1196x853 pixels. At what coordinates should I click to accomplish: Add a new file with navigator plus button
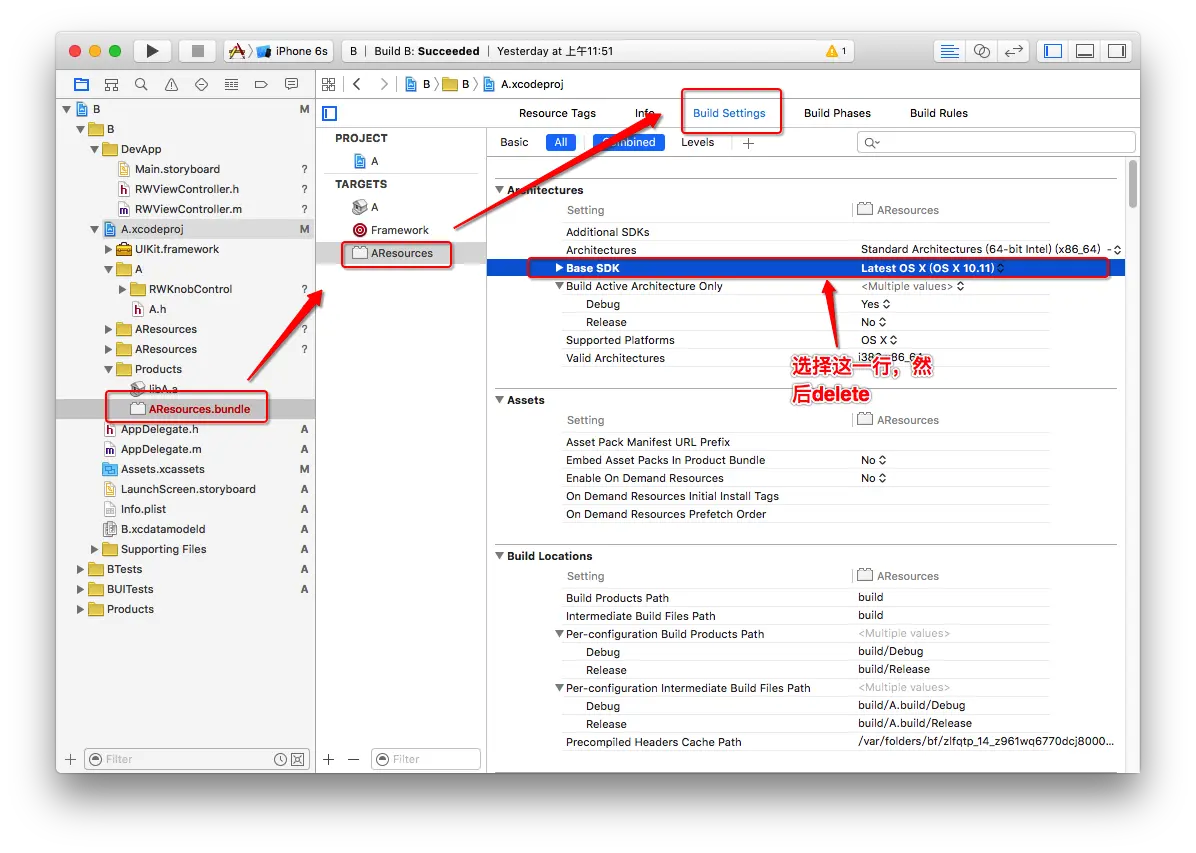click(x=70, y=759)
